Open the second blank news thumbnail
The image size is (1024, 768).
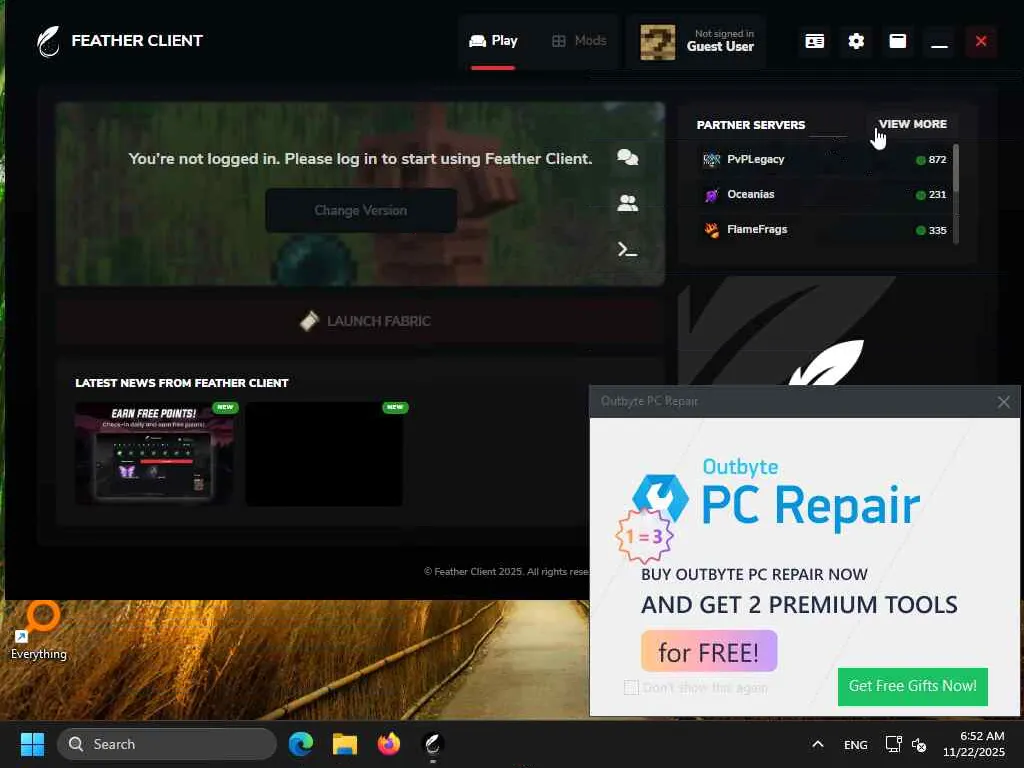point(325,453)
